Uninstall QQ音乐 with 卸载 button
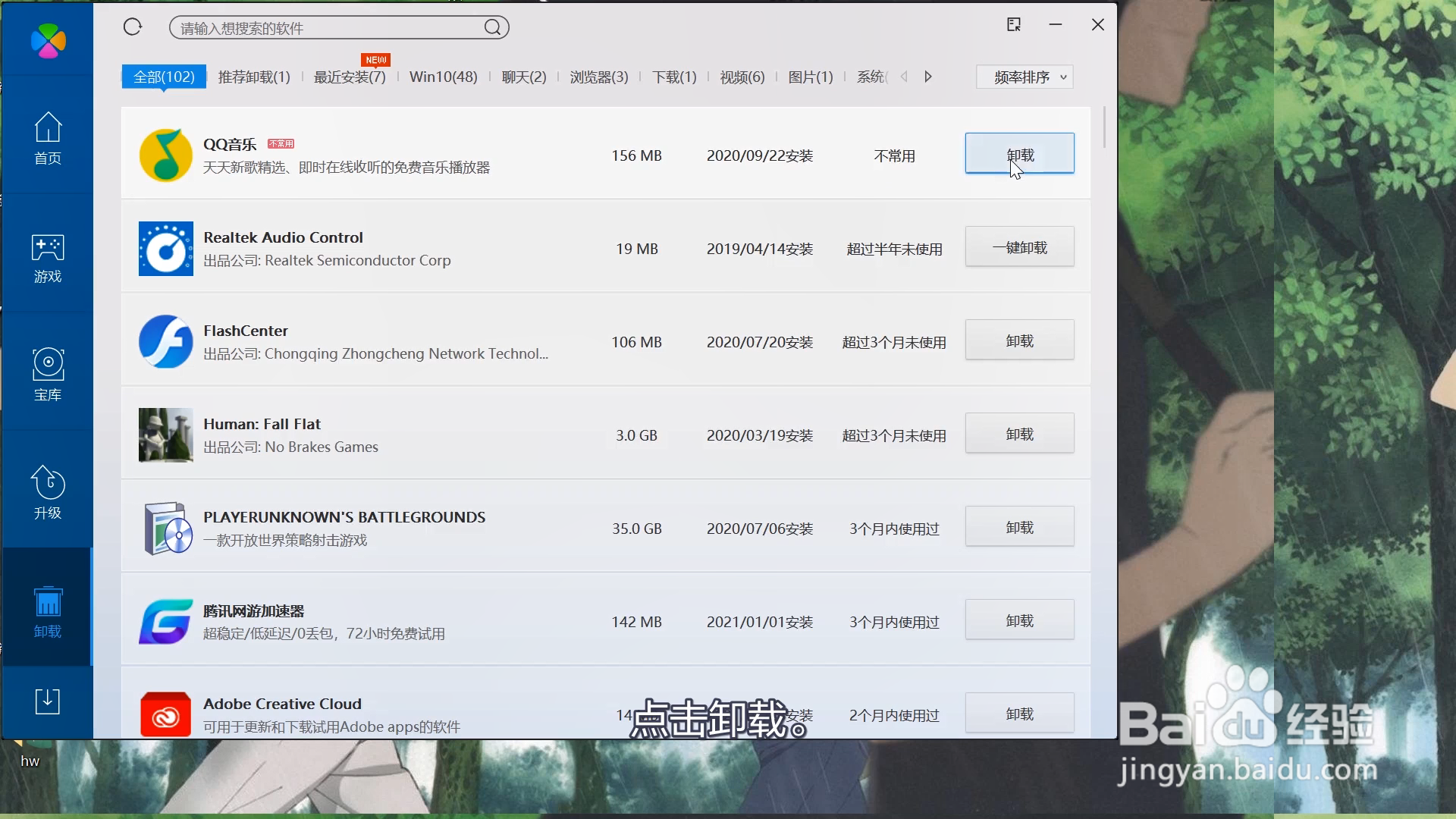 click(1019, 154)
